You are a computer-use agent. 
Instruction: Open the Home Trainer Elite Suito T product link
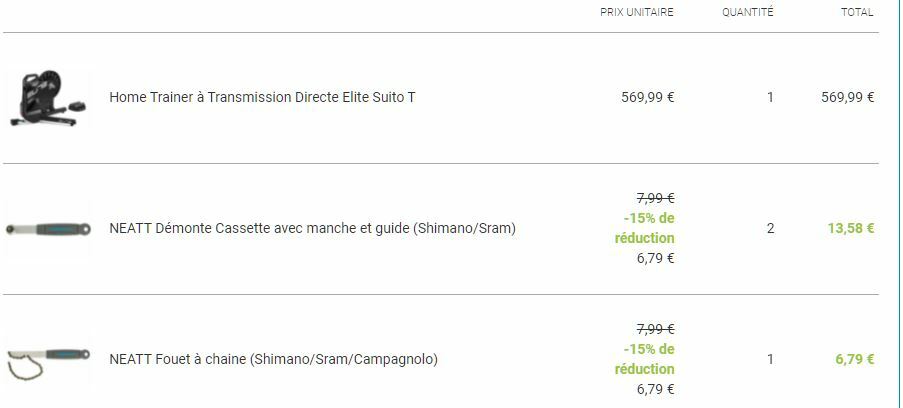click(x=262, y=98)
